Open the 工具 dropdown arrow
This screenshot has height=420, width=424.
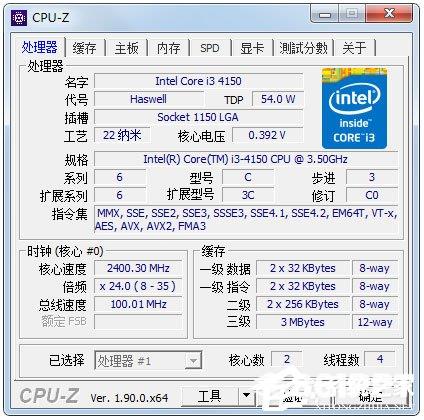[x=247, y=396]
